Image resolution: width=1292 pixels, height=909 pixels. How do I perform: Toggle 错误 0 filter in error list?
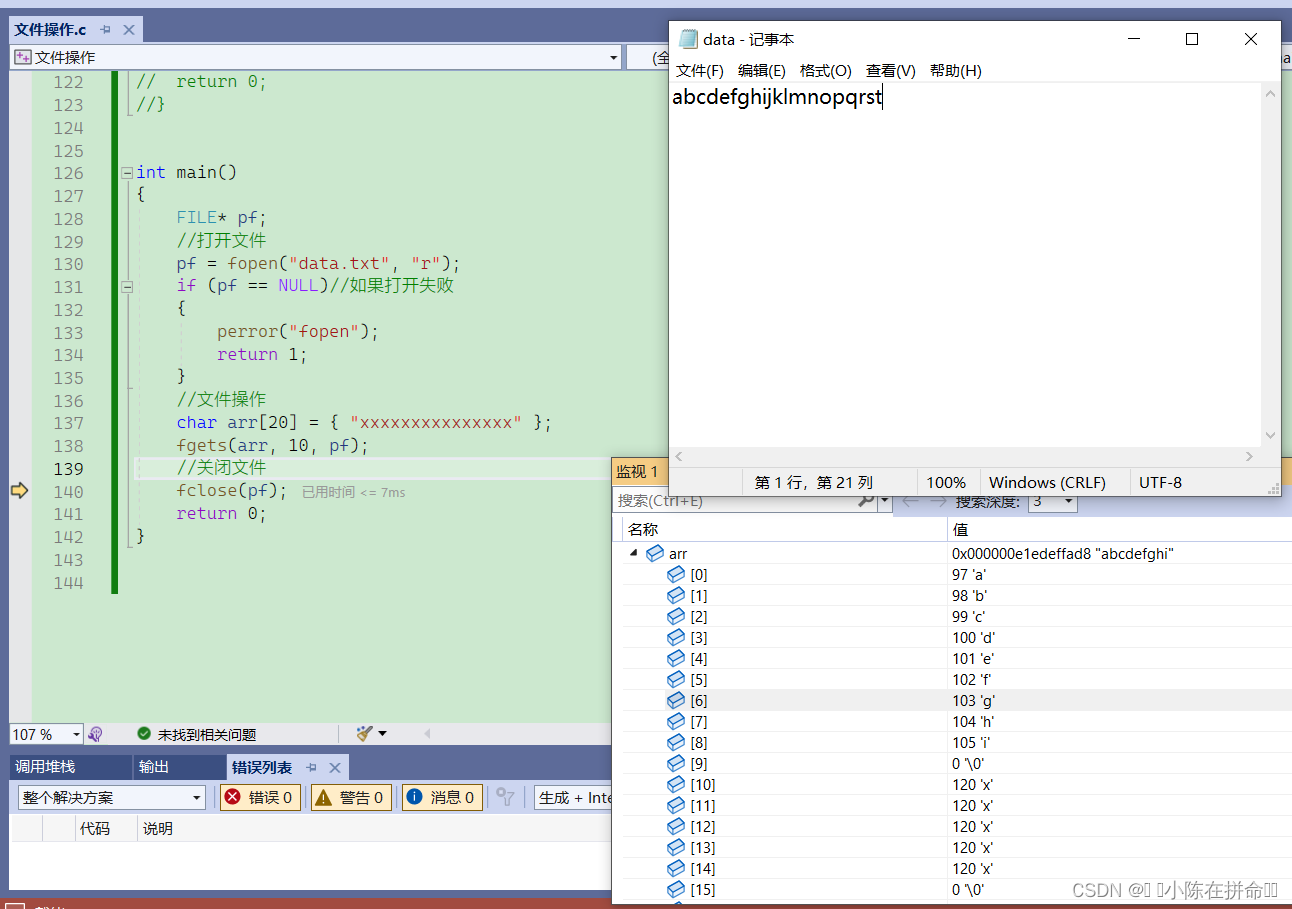tap(260, 797)
